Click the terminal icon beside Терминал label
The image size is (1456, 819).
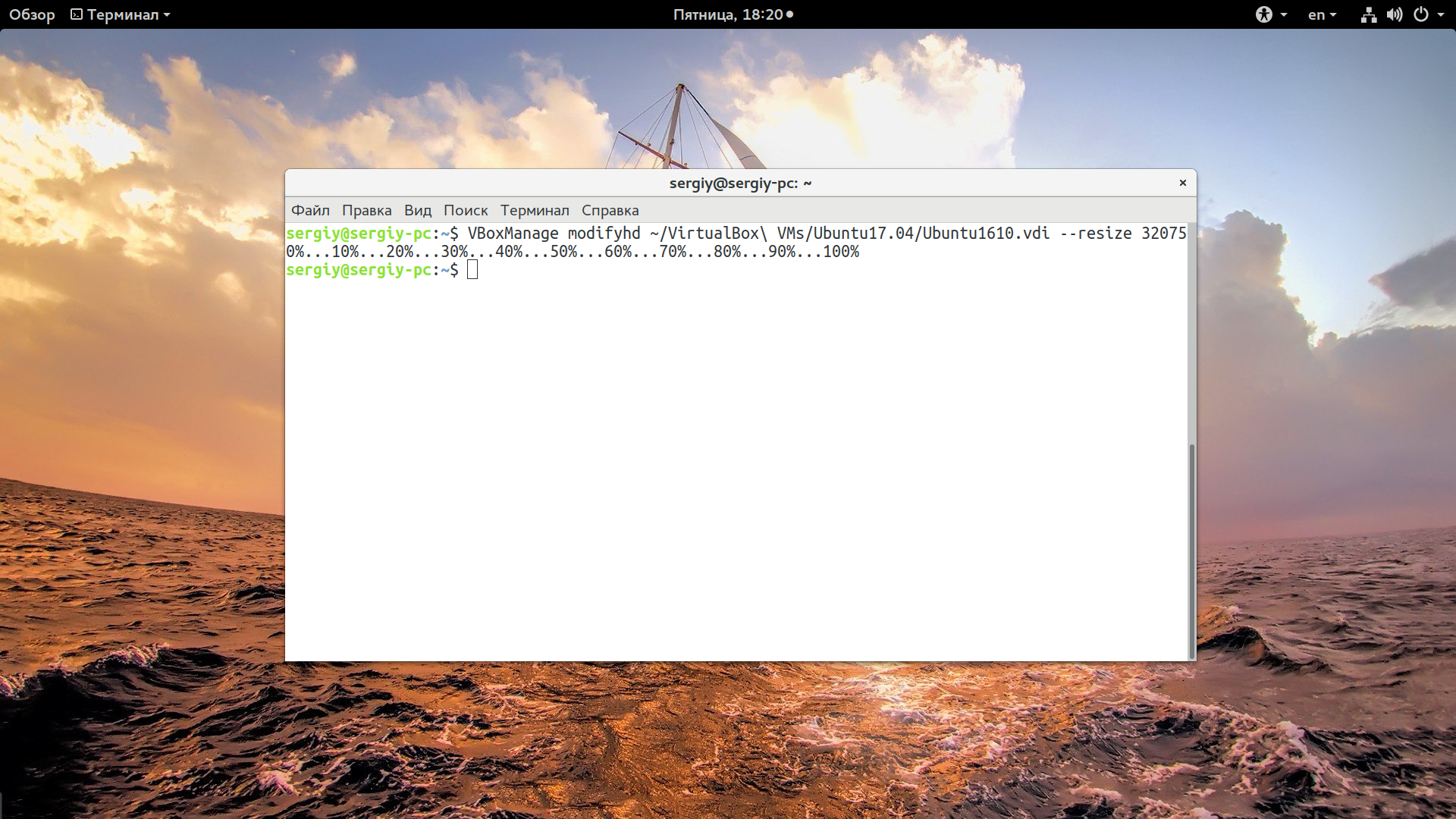pyautogui.click(x=77, y=14)
